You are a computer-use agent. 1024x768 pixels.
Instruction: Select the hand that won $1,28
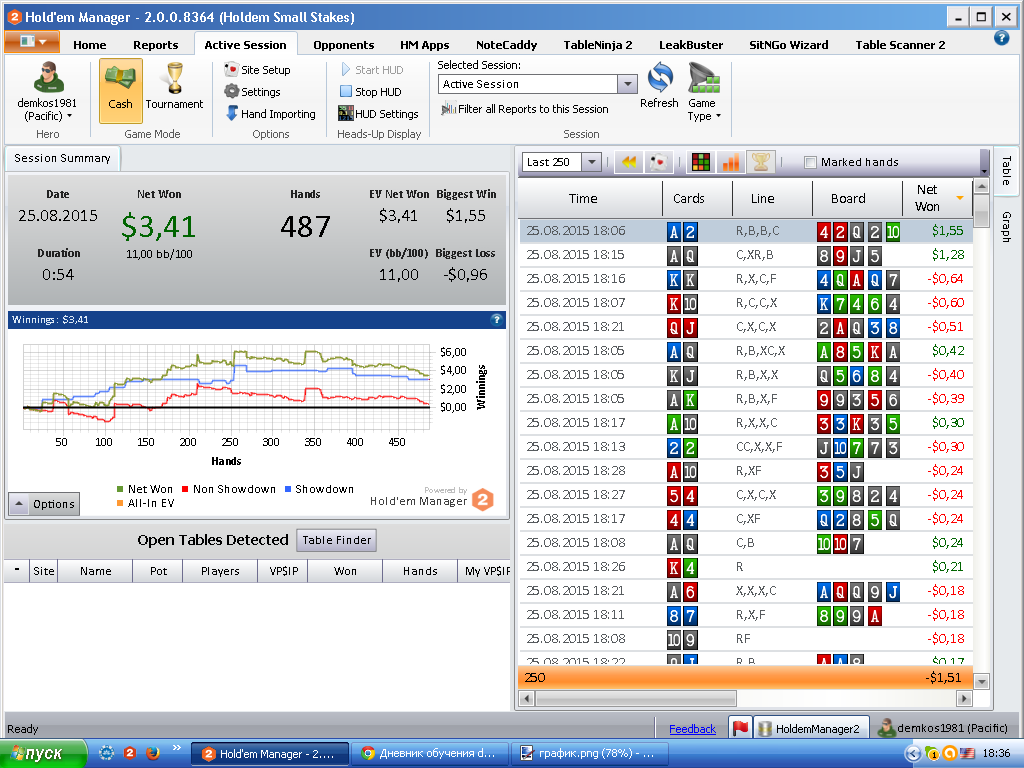click(746, 255)
